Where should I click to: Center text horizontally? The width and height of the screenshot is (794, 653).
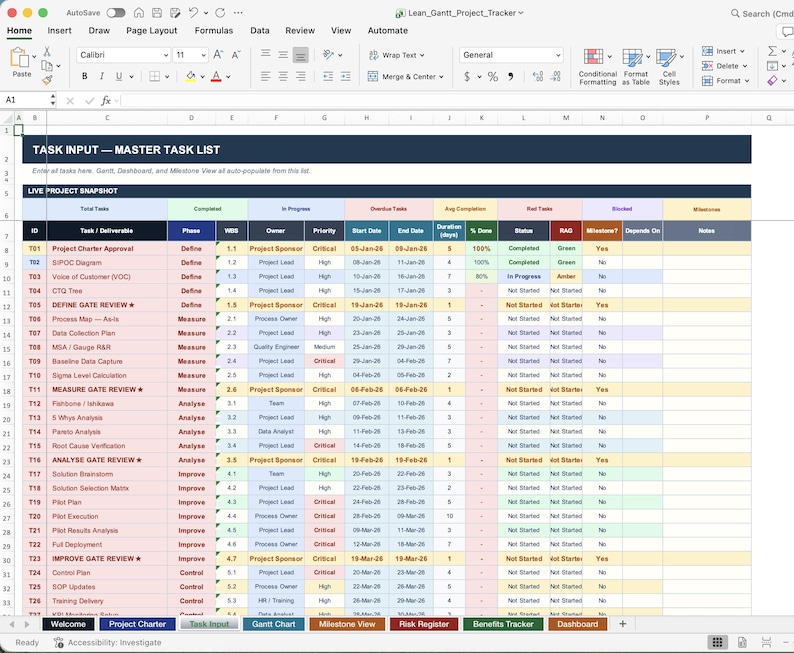click(x=283, y=76)
